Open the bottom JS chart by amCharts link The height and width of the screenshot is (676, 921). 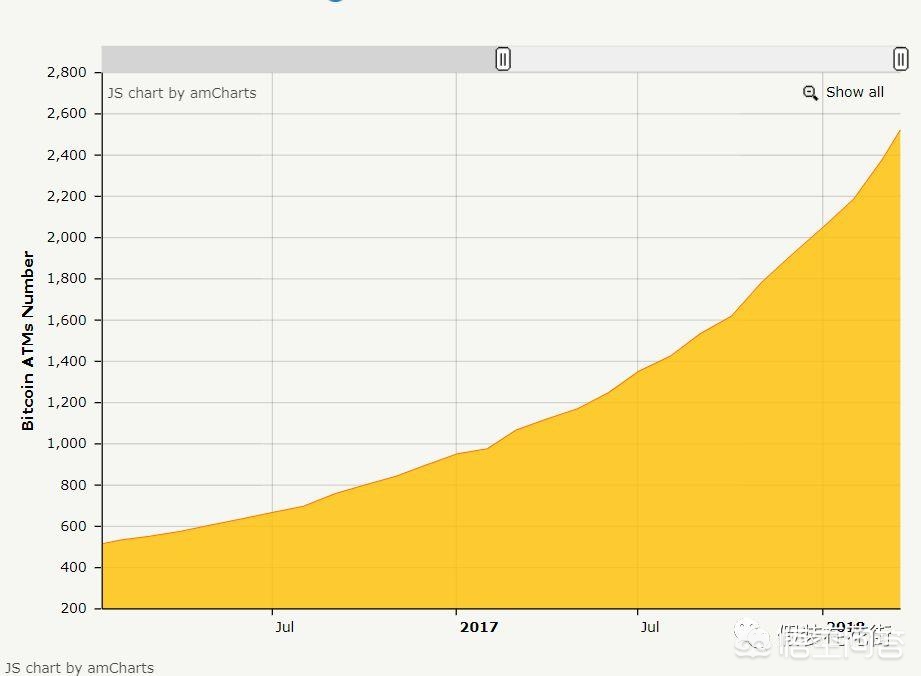(79, 668)
